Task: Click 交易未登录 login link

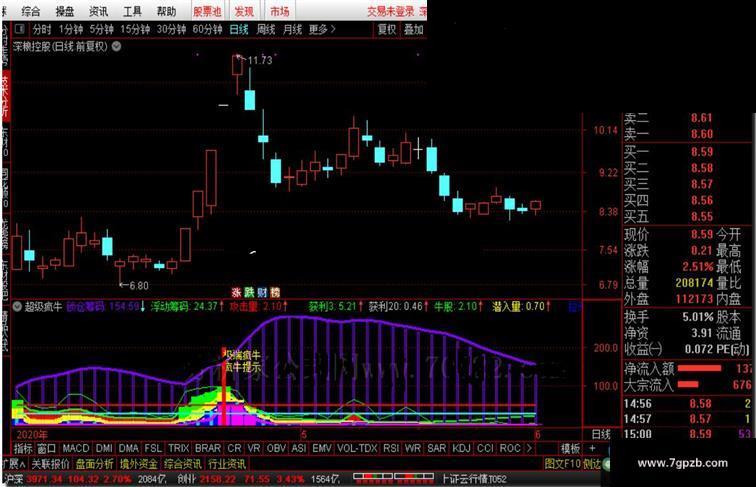Action: tap(391, 11)
